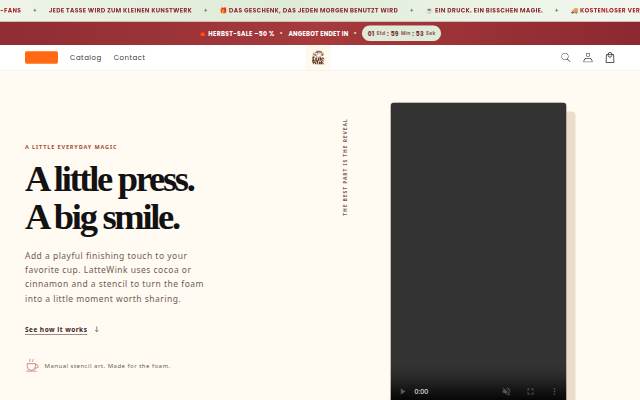The image size is (640, 400).
Task: Click the video 0:00 time display
Action: tap(421, 391)
